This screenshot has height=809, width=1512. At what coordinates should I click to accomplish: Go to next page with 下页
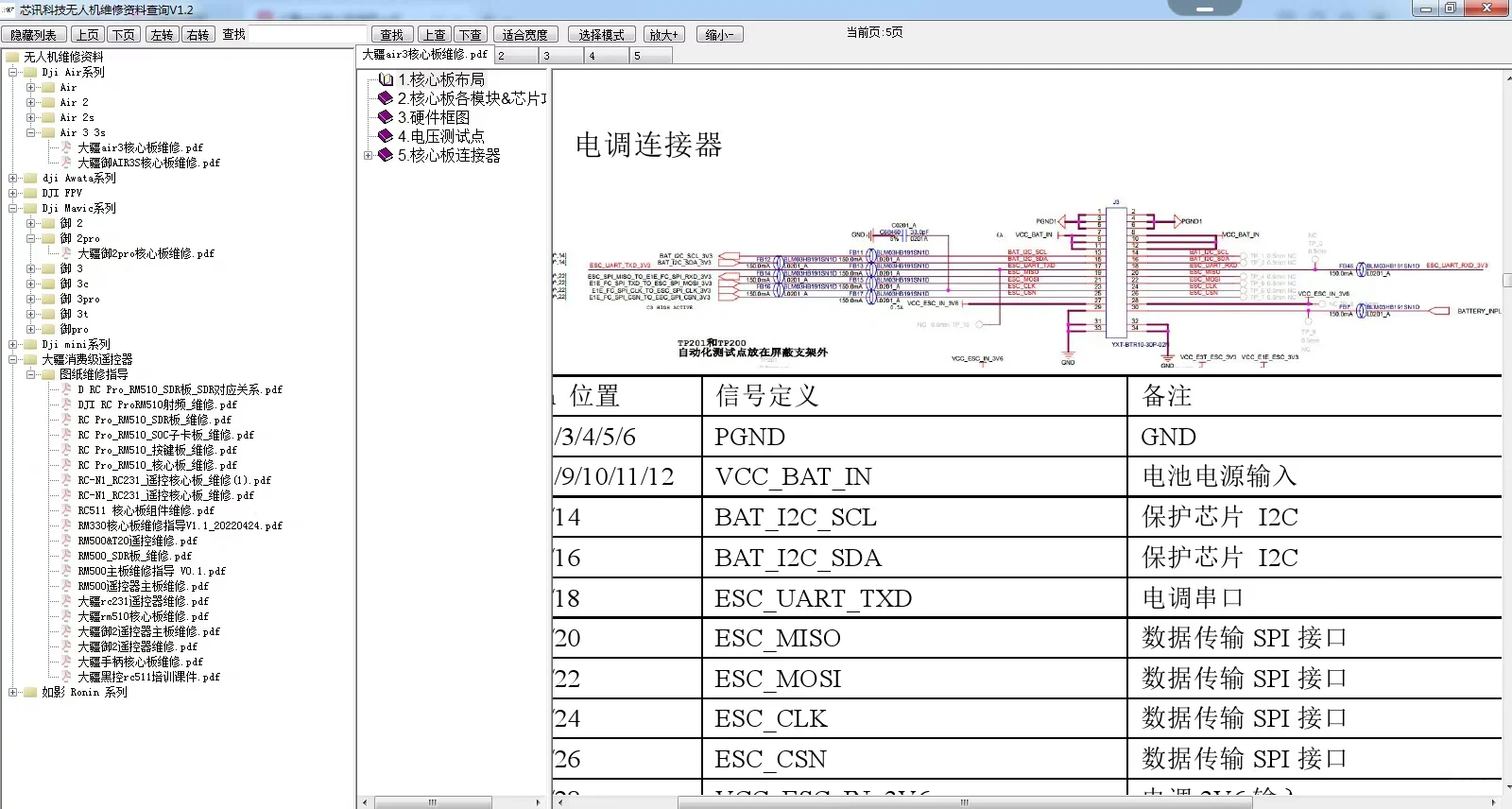123,34
